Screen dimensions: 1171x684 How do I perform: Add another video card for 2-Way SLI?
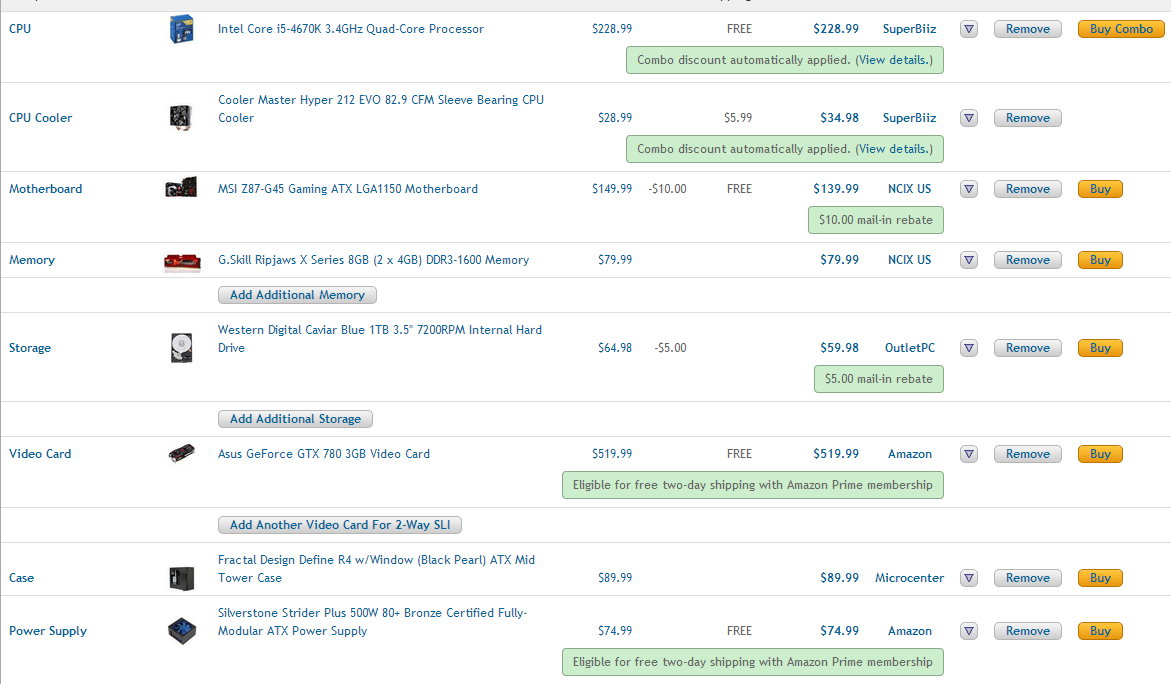tap(340, 525)
